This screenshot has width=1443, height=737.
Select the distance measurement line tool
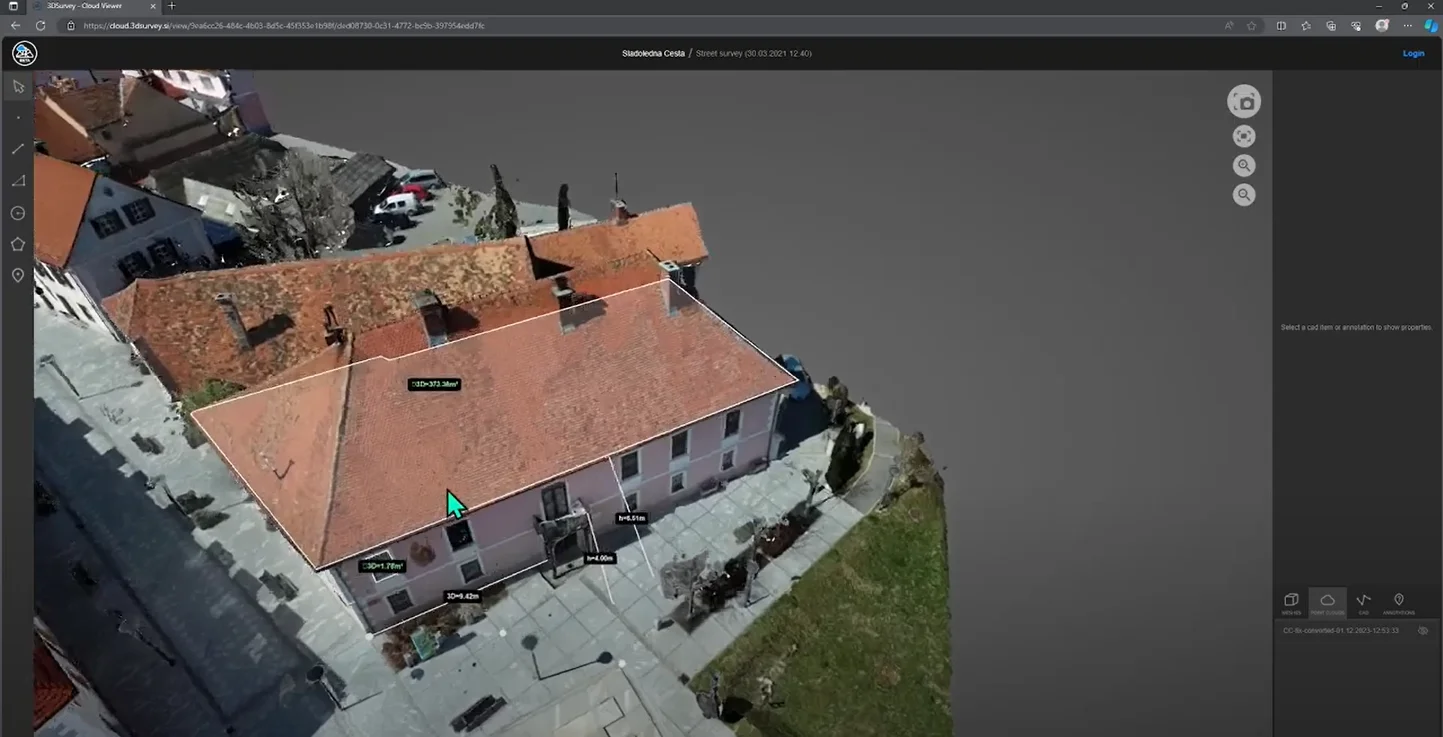(x=17, y=148)
